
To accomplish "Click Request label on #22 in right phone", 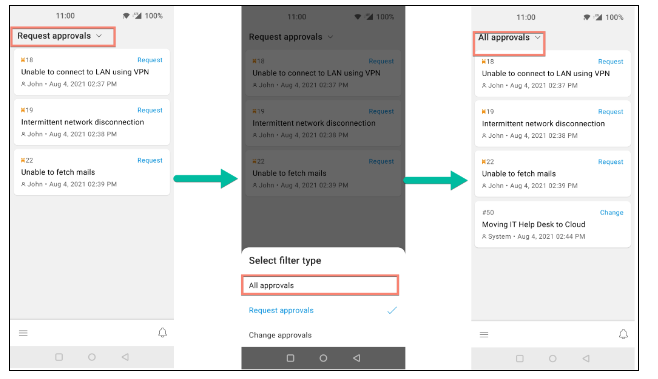I will click(x=611, y=162).
